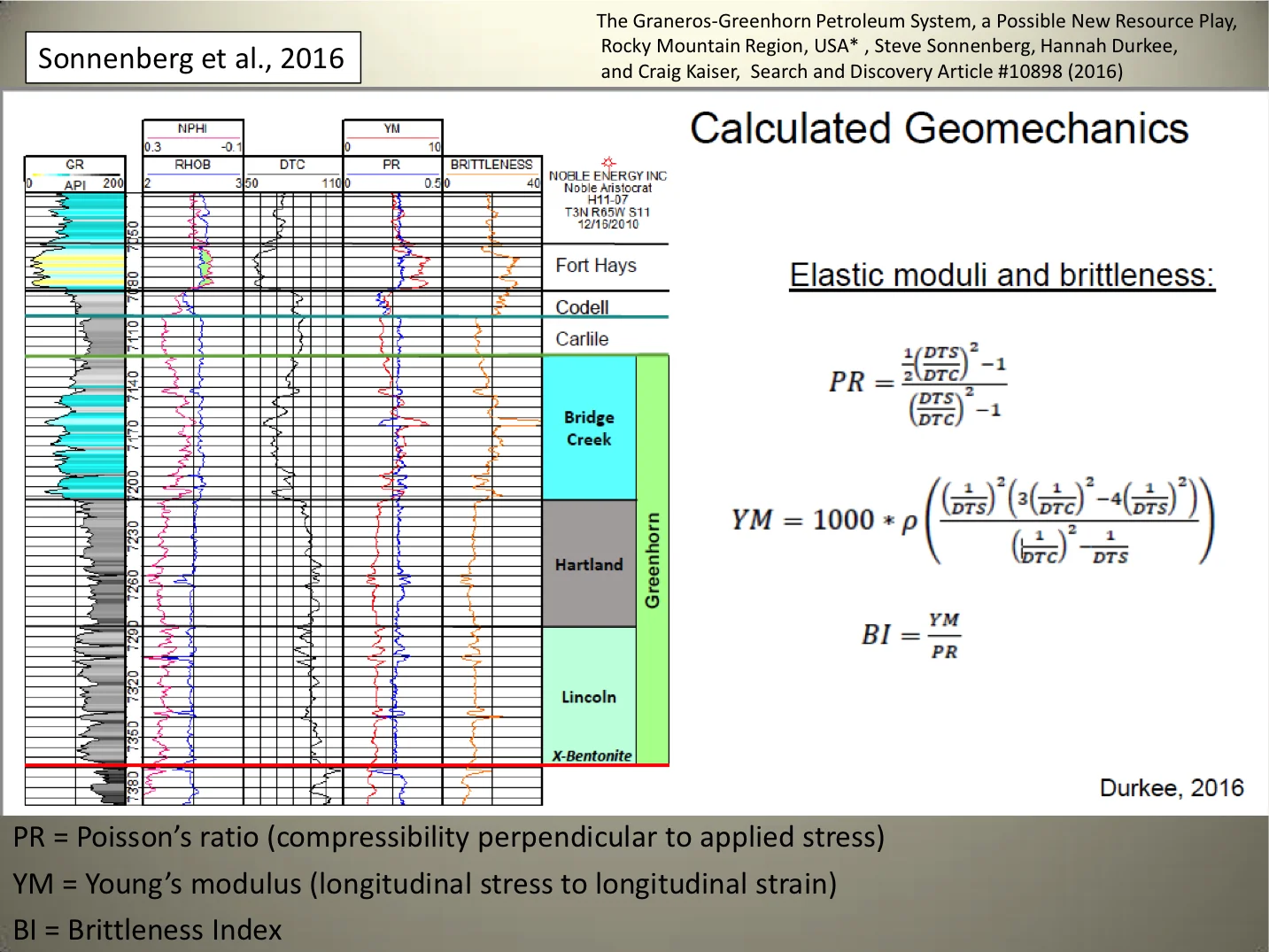
Task: Select the gray 'Hartland' formation block
Action: [589, 564]
